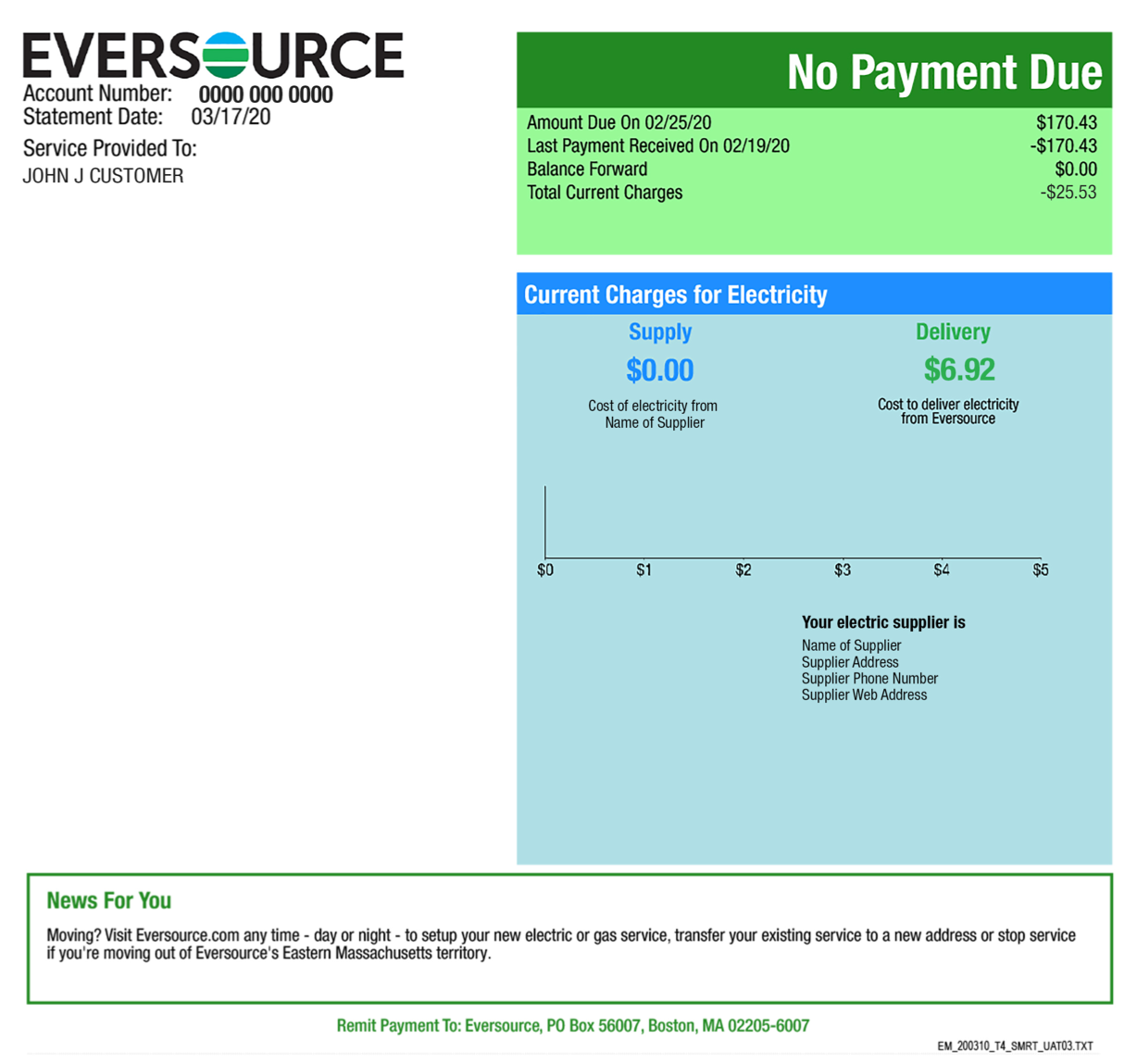Click 'Name of Supplier' in the supplier details
This screenshot has width=1137, height=1064.
pos(851,645)
